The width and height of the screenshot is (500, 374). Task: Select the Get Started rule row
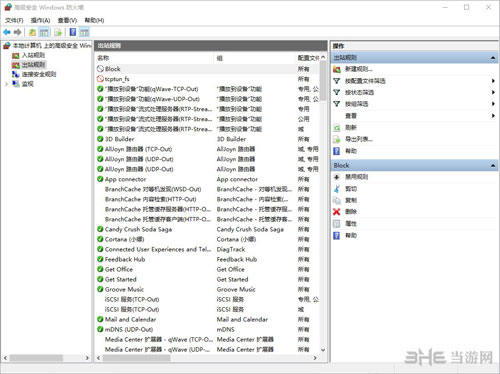[207, 279]
